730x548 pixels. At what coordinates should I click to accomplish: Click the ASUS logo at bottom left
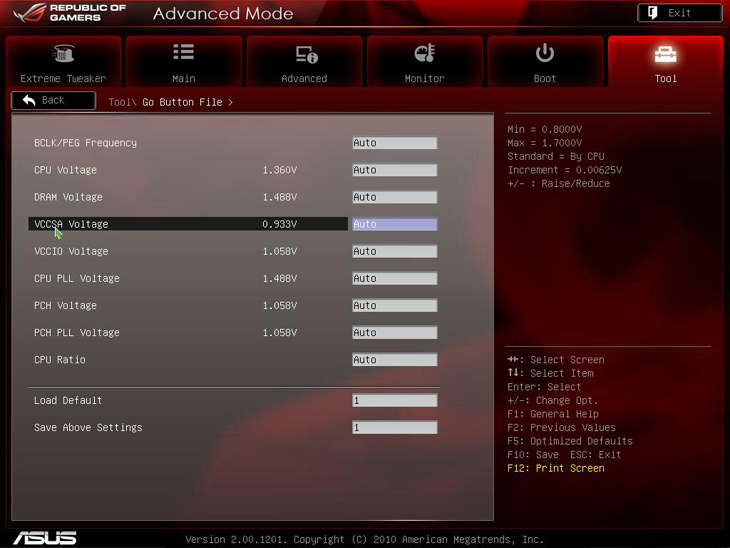45,538
